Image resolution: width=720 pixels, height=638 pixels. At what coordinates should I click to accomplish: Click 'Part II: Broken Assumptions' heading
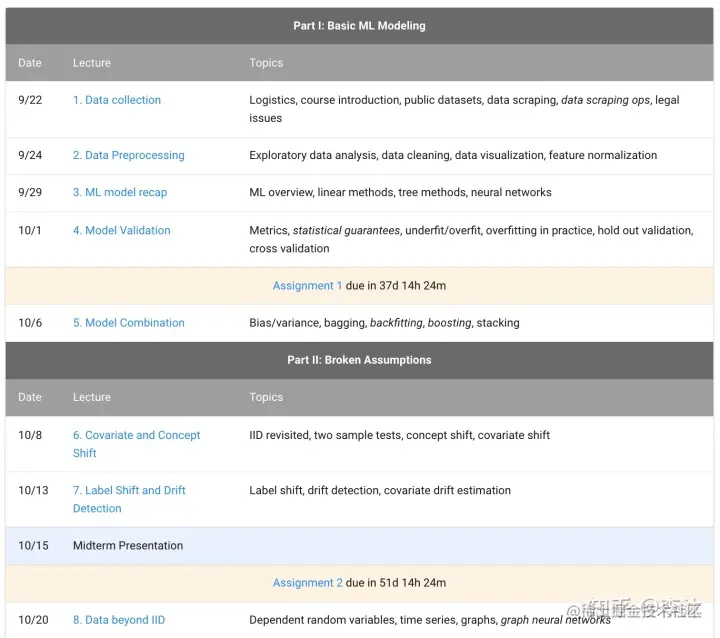[360, 360]
